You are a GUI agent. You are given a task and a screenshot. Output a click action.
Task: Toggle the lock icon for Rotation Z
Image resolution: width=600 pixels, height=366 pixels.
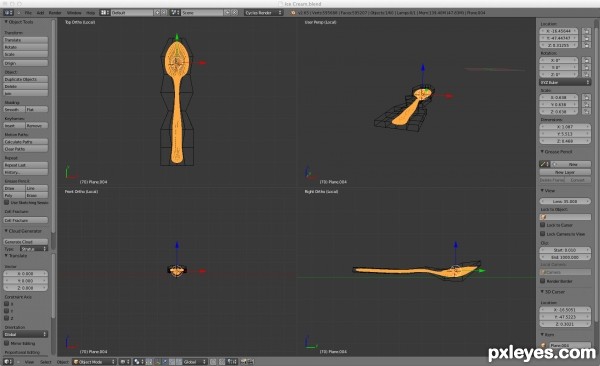[x=586, y=74]
